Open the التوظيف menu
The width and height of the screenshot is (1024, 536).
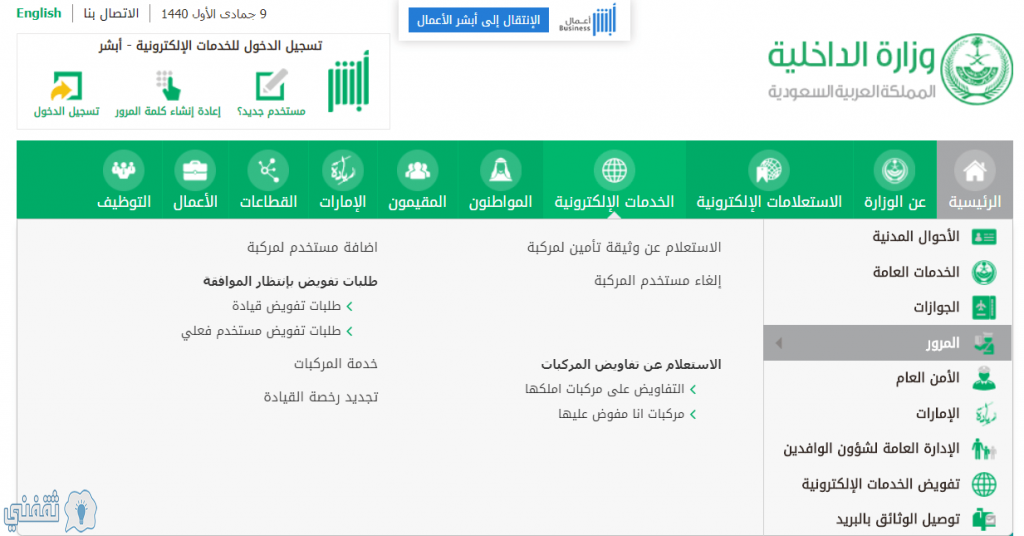click(x=123, y=180)
